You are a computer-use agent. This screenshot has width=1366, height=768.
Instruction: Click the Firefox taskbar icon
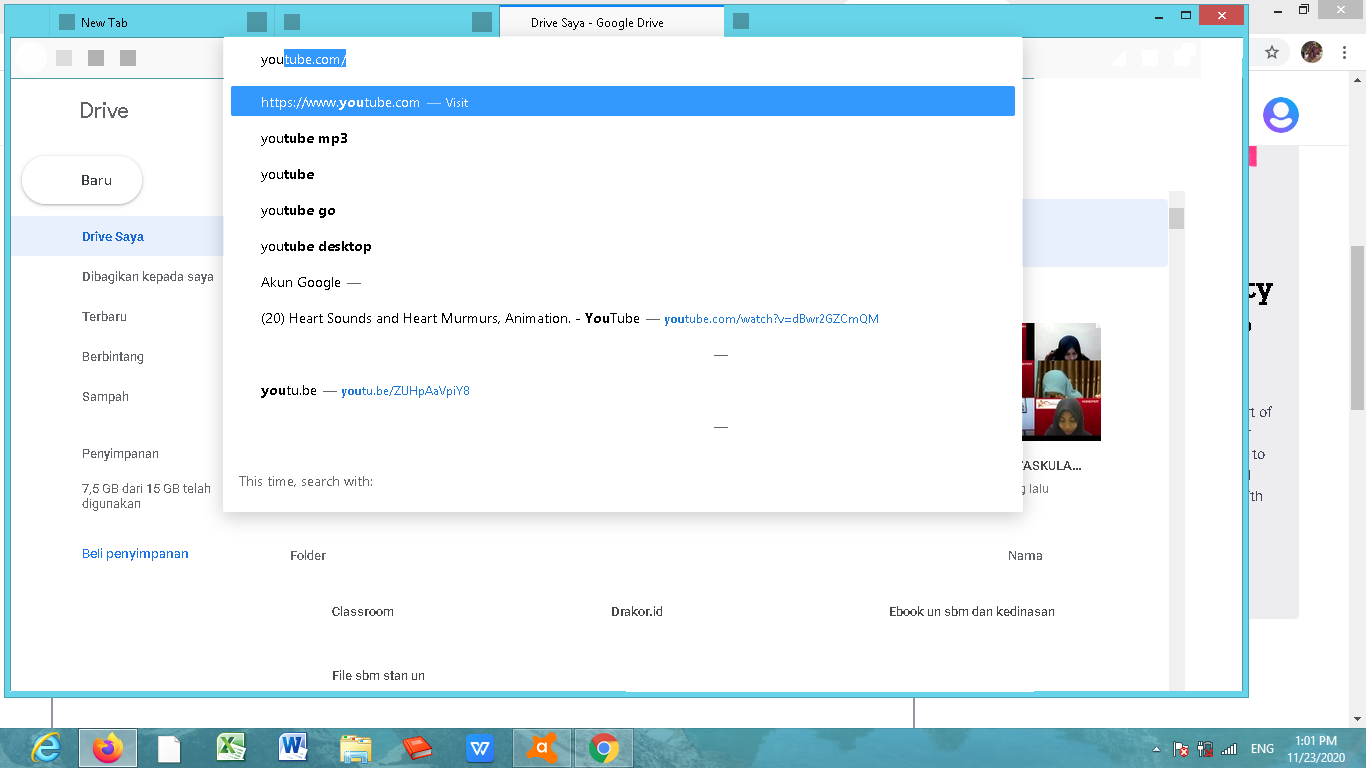[x=108, y=748]
